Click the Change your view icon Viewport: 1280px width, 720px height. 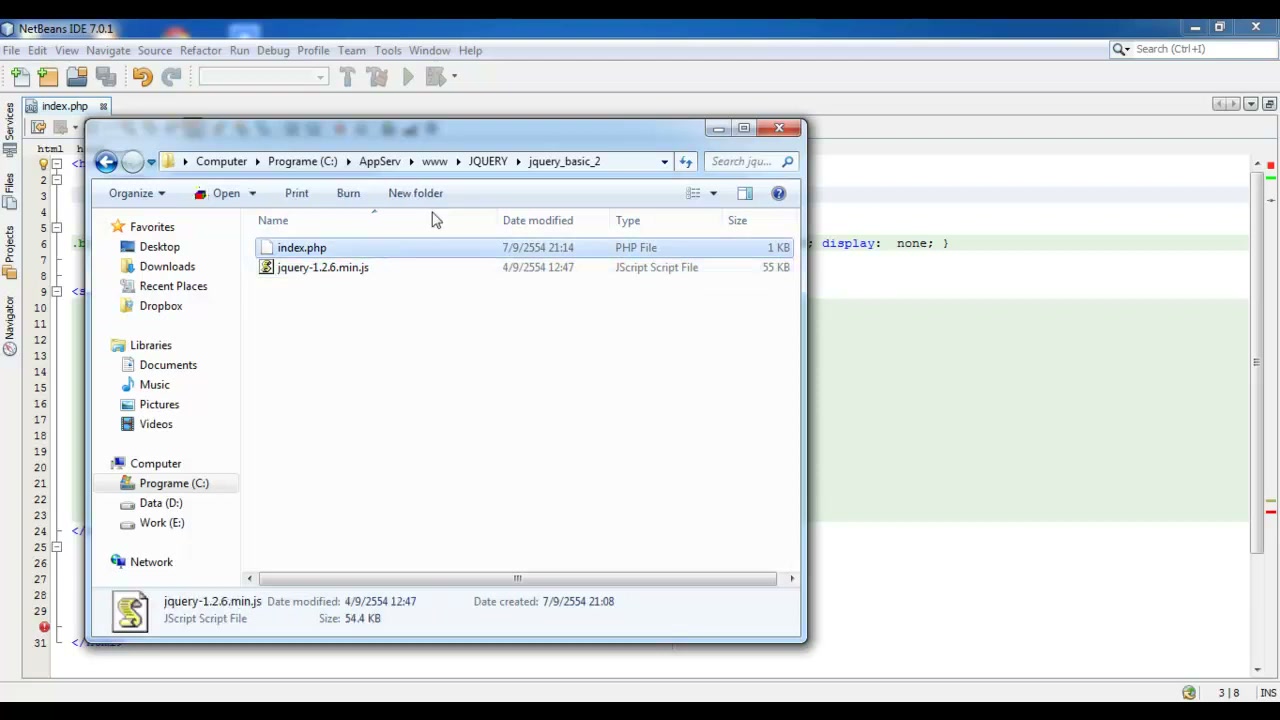click(693, 193)
